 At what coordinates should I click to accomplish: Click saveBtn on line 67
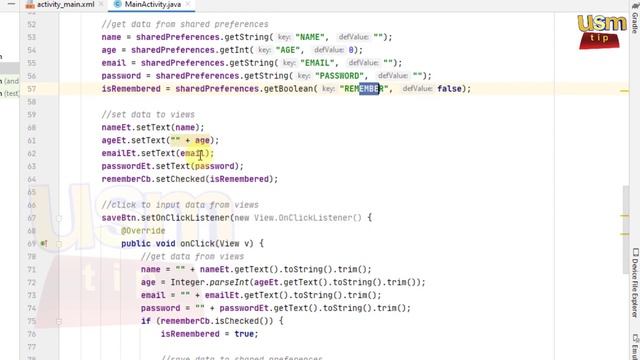click(119, 218)
